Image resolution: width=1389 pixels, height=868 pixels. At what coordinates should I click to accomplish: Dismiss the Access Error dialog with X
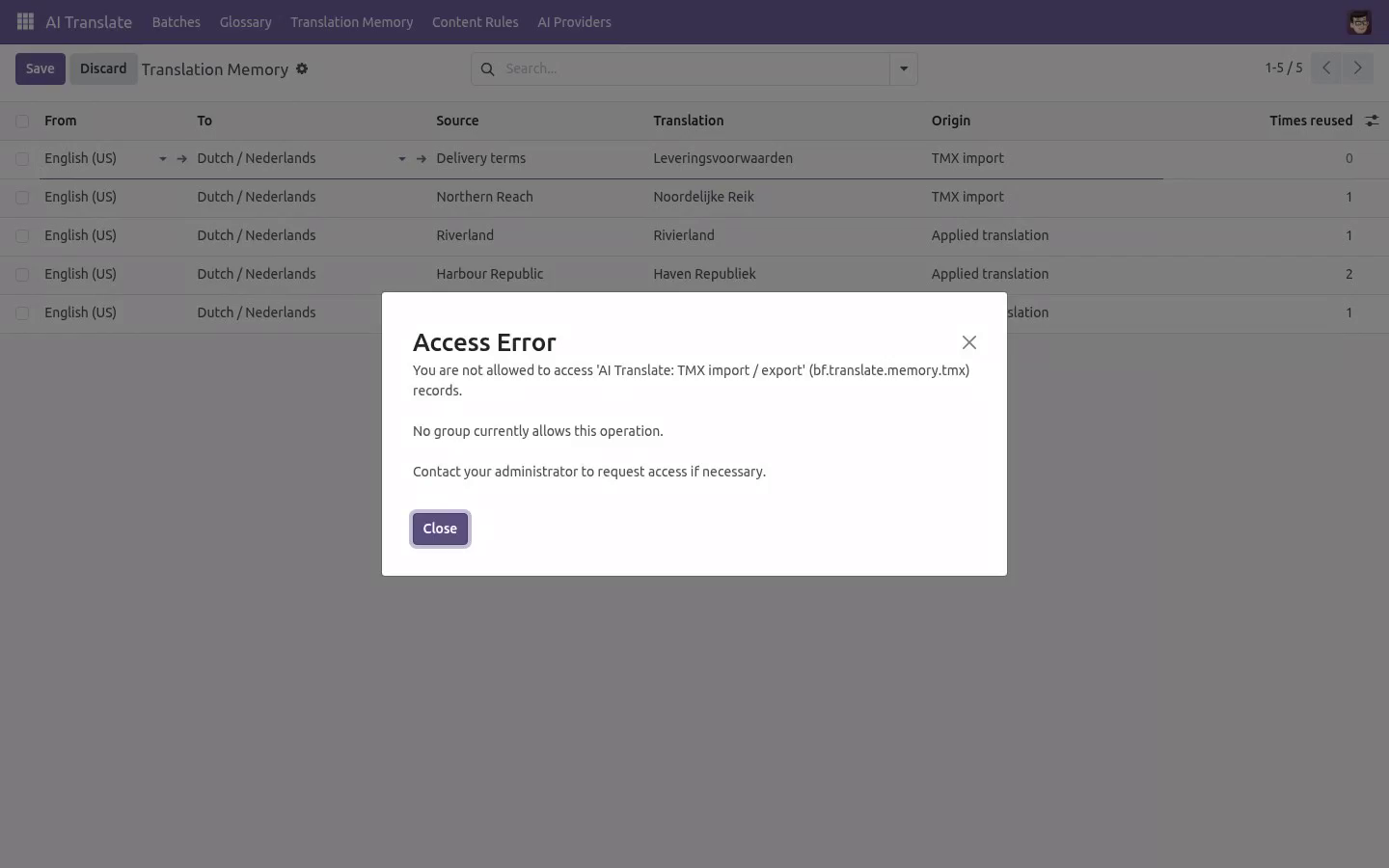point(969,342)
